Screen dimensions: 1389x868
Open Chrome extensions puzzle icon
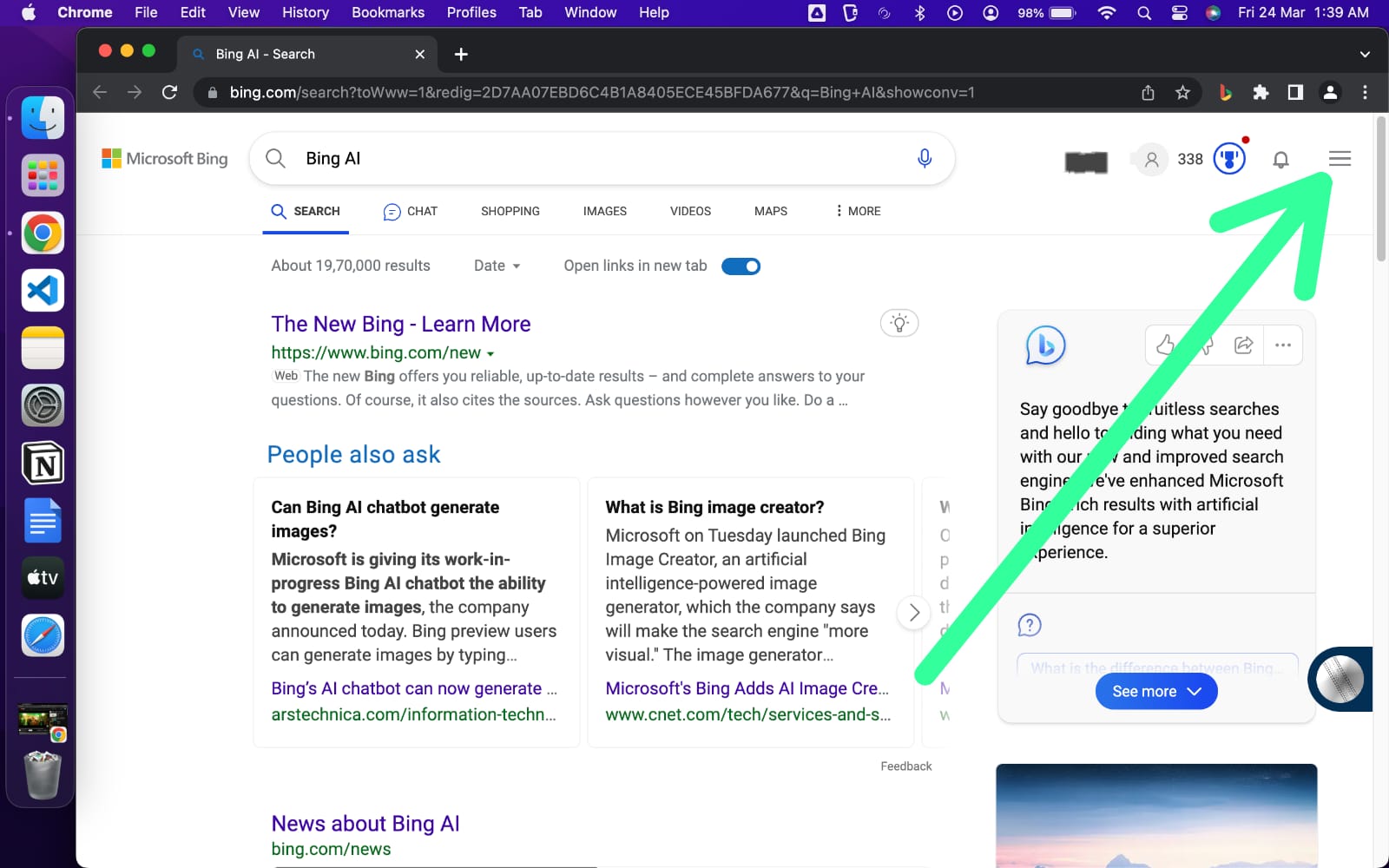pyautogui.click(x=1261, y=92)
